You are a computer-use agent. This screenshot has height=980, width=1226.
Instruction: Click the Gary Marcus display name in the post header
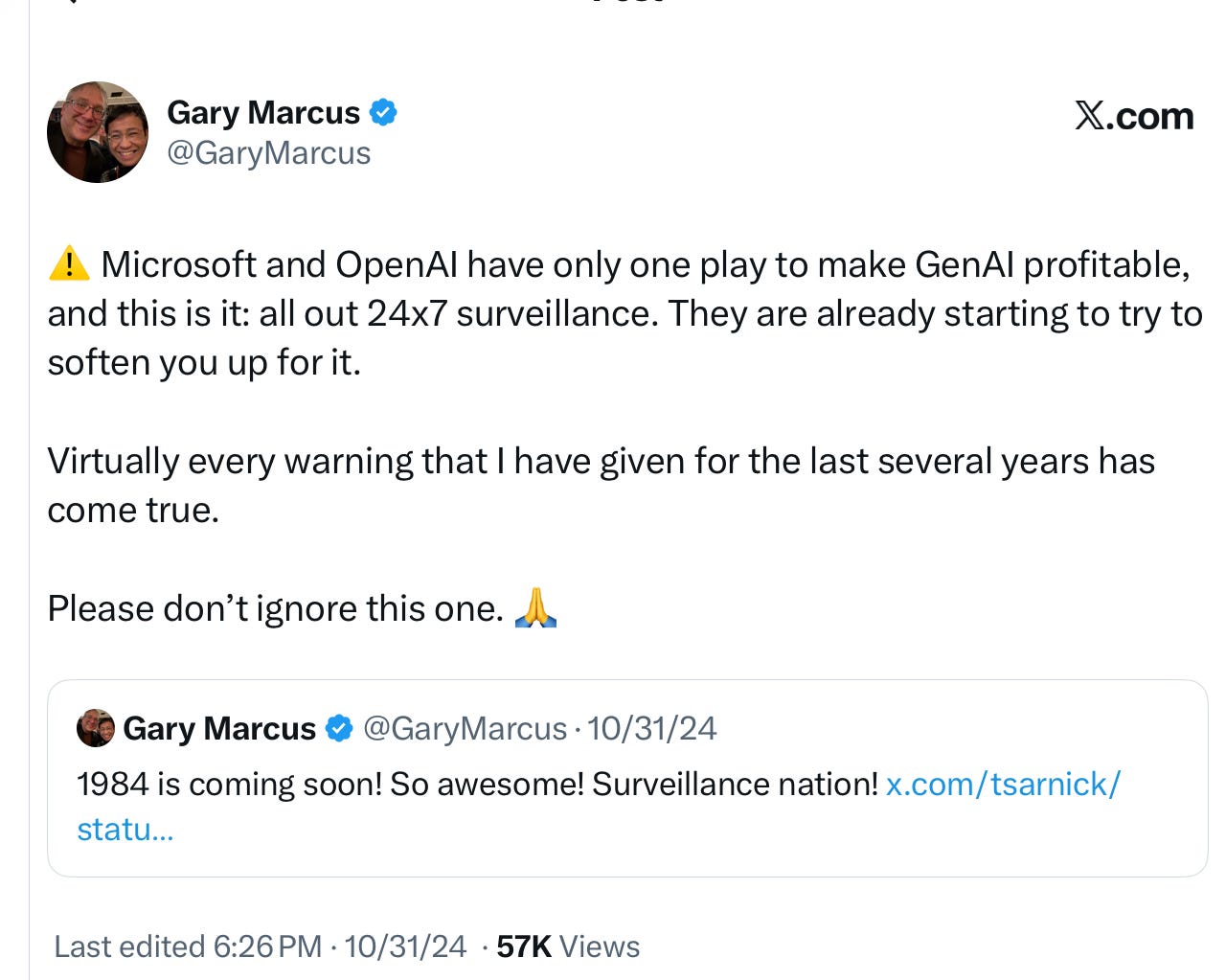pos(263,113)
